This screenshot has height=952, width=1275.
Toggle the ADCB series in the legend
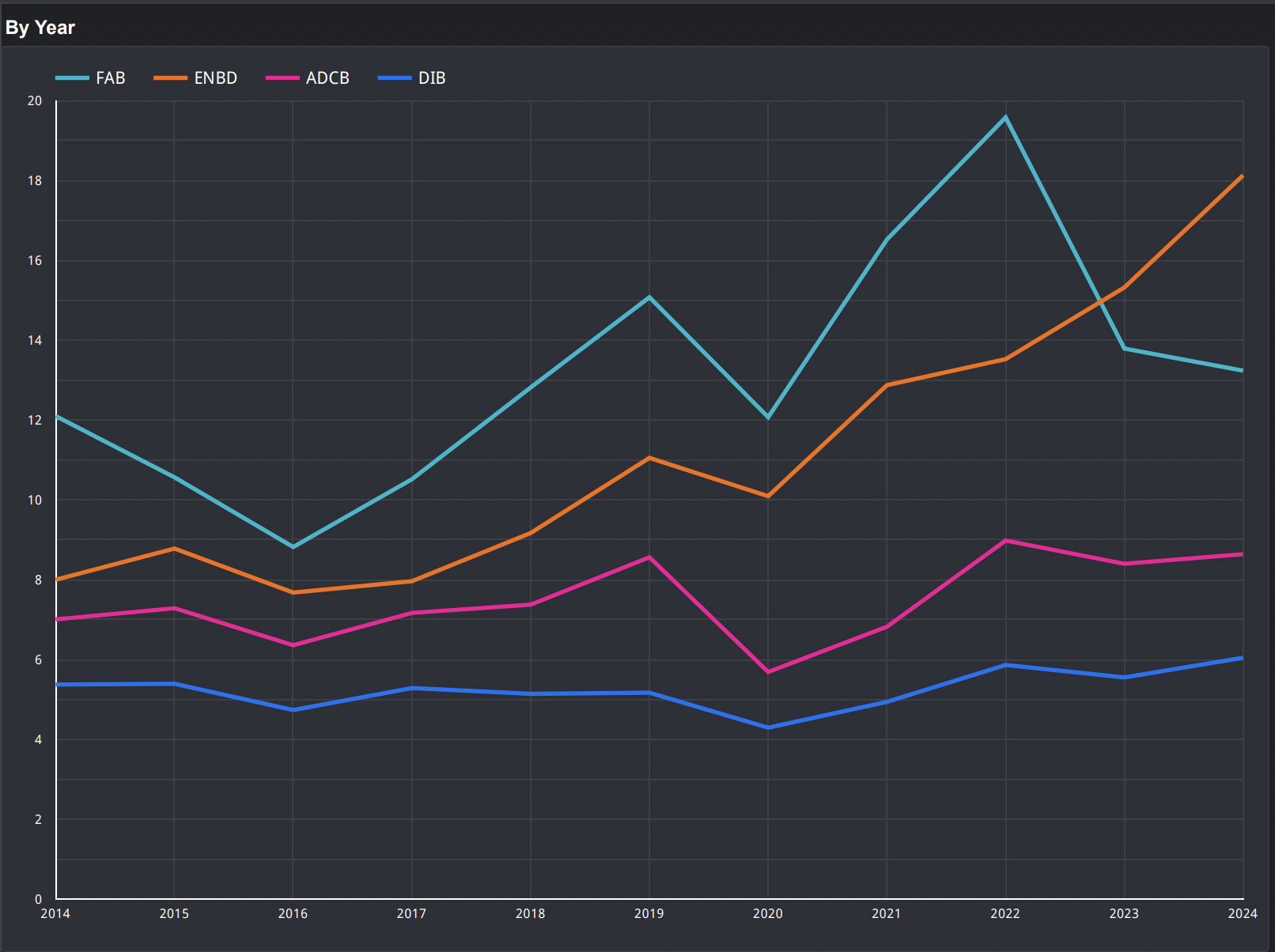point(308,78)
